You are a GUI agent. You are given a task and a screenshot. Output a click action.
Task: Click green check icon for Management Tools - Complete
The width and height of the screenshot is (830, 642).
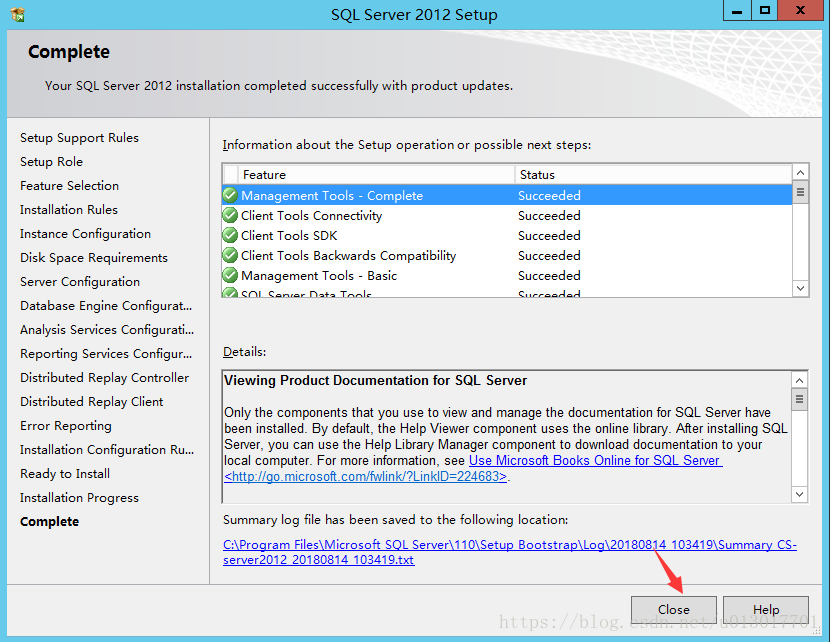coord(230,195)
